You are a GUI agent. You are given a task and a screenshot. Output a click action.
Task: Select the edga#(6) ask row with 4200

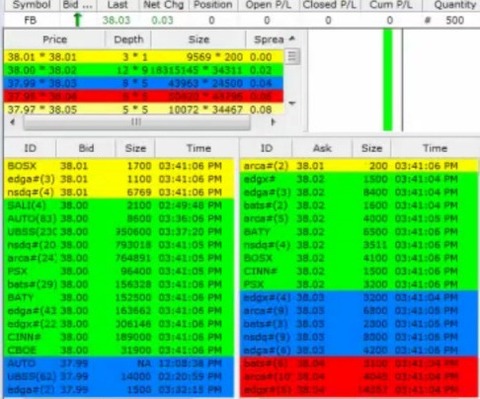[359, 350]
